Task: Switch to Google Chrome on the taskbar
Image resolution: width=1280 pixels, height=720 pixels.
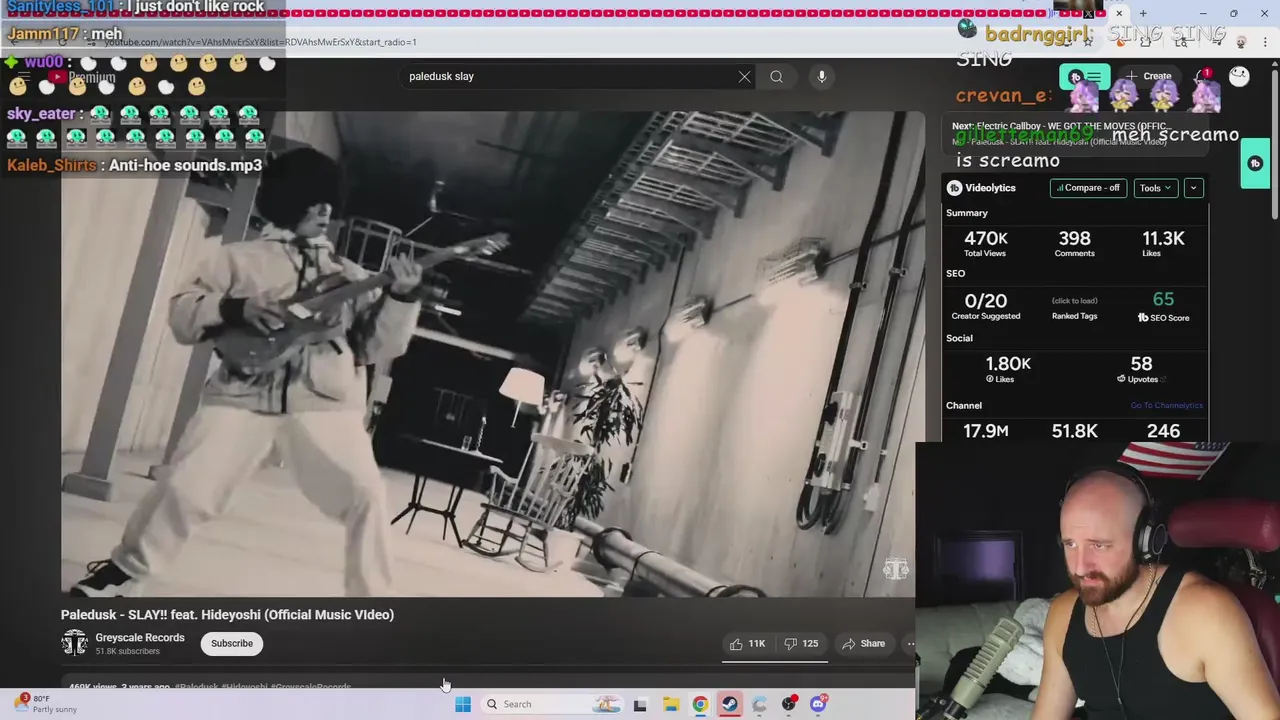Action: click(x=700, y=704)
